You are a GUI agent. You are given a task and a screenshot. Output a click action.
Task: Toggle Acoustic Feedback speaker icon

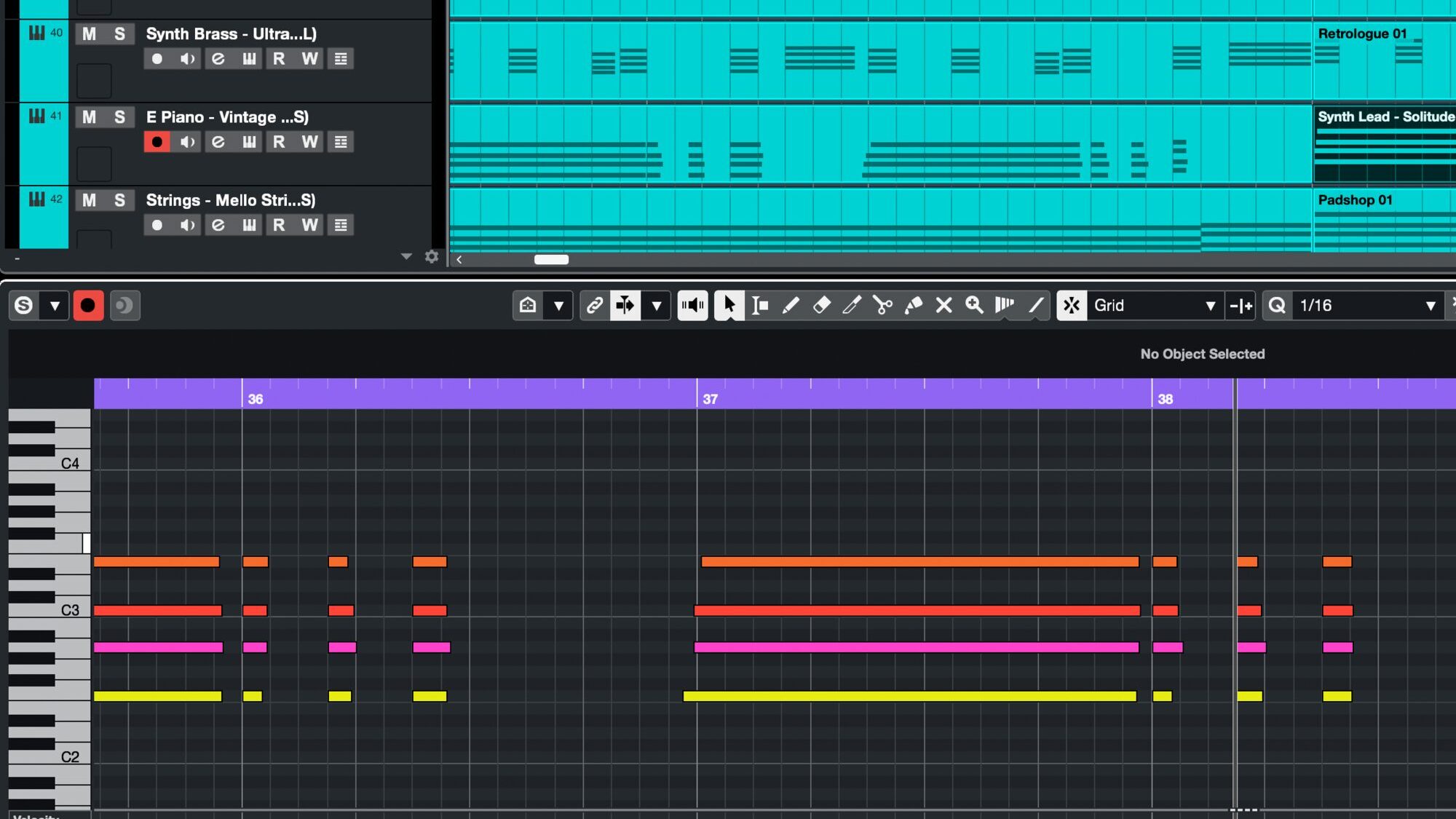click(x=692, y=306)
